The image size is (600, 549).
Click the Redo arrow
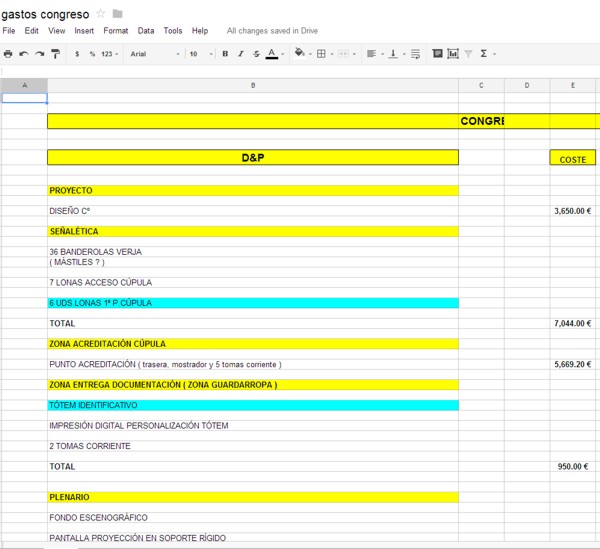tap(40, 53)
